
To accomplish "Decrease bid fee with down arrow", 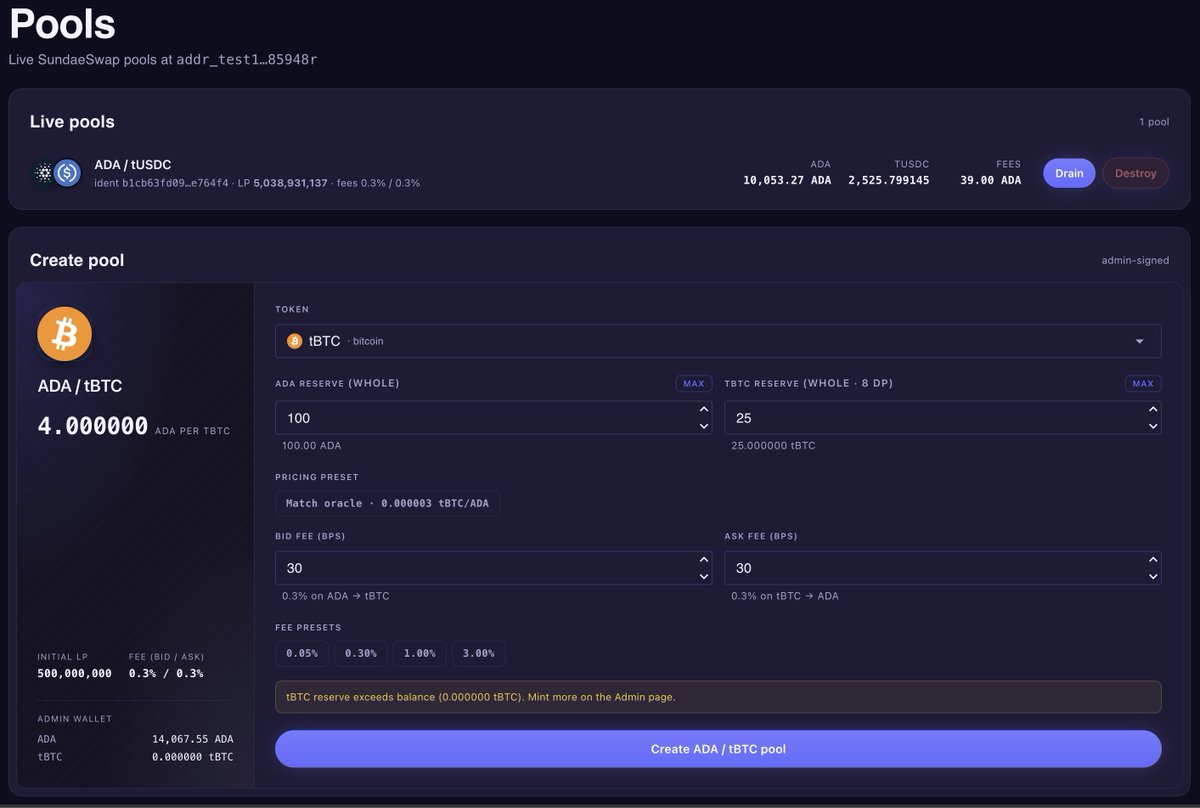I will coord(704,576).
